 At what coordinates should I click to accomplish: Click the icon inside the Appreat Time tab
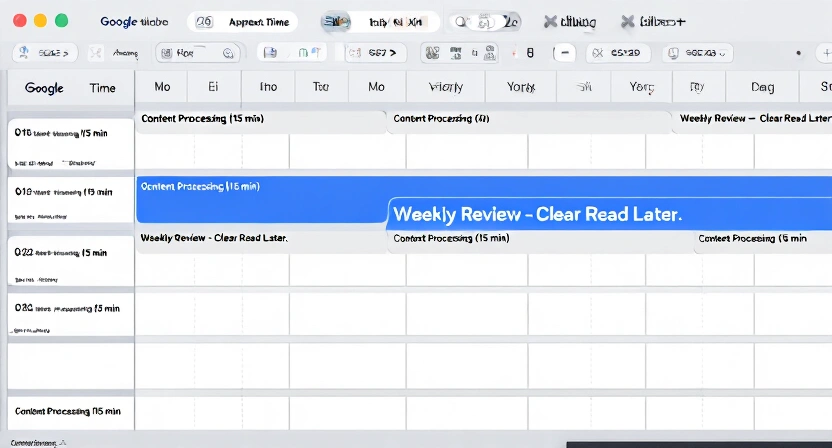tap(204, 22)
